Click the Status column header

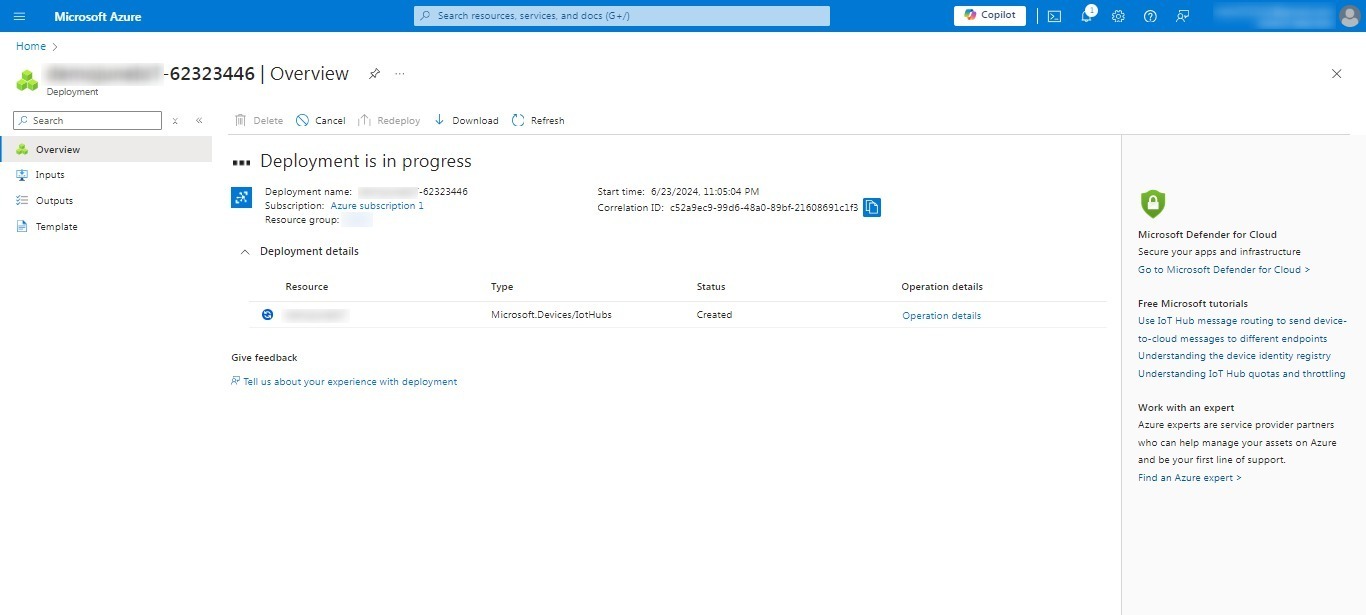pos(711,287)
